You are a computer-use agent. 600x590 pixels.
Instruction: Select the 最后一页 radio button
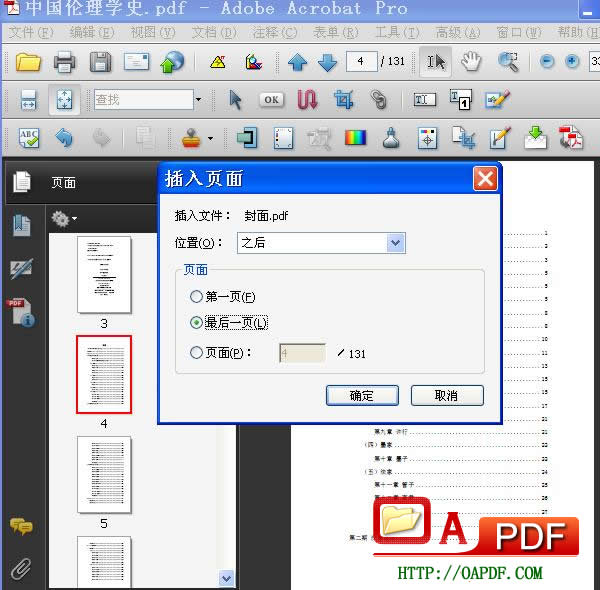click(x=196, y=323)
